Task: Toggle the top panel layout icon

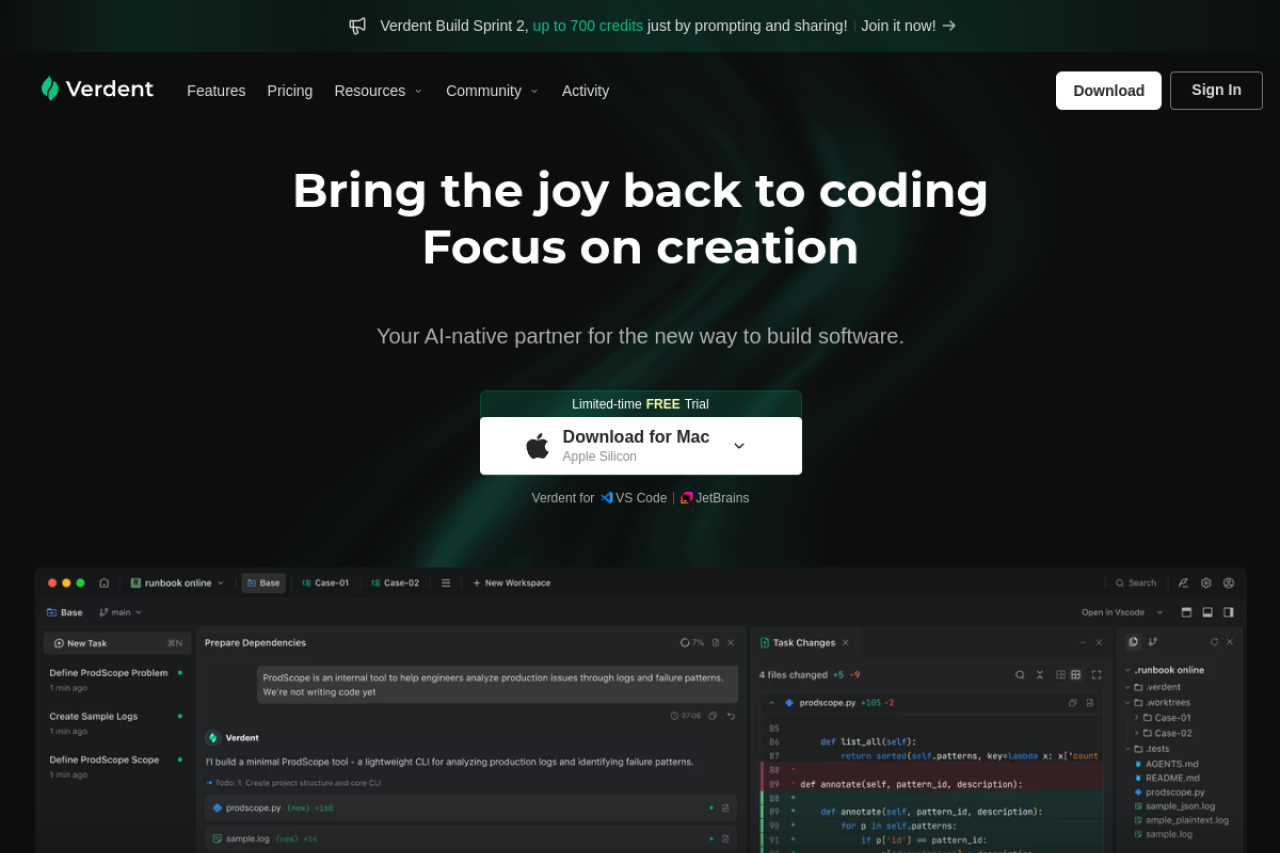Action: tap(1186, 612)
